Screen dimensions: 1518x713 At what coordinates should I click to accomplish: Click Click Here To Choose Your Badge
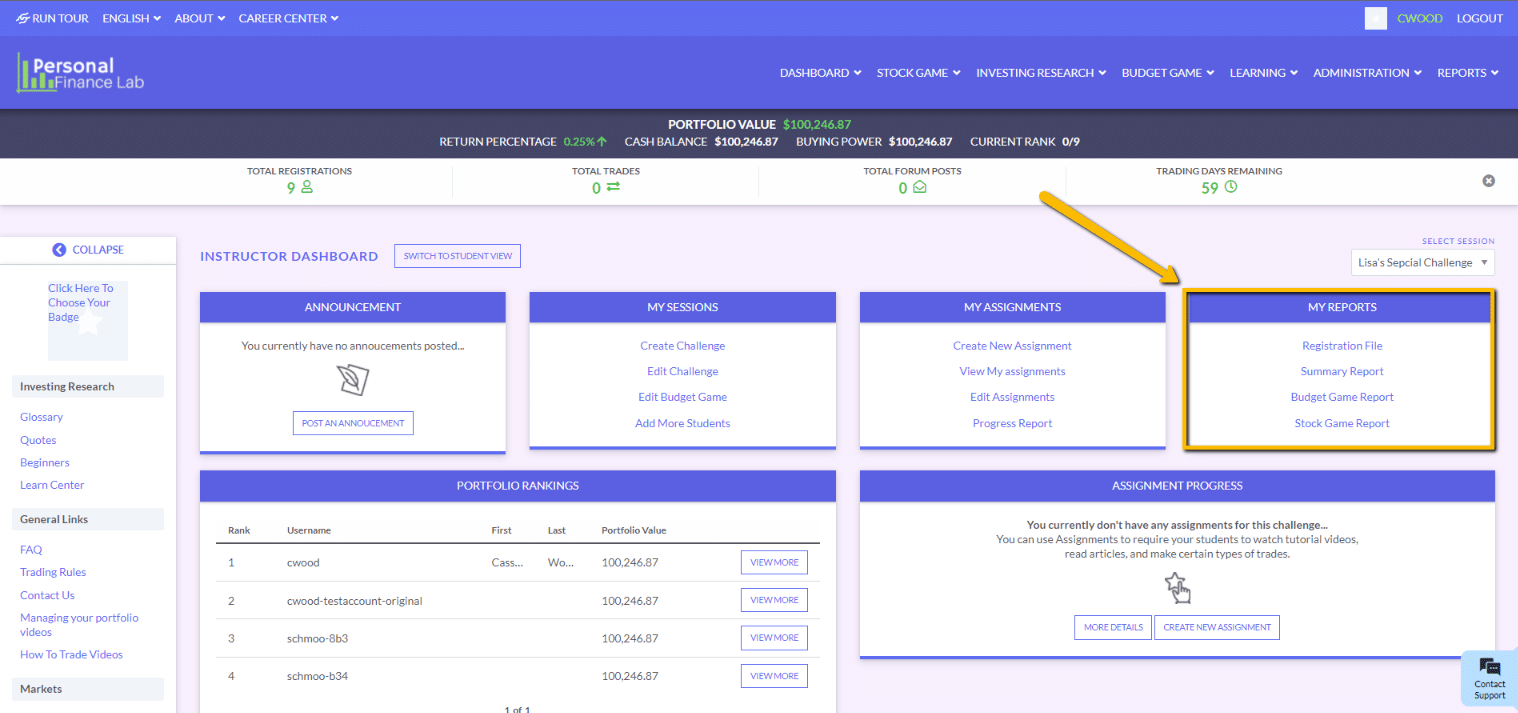80,302
